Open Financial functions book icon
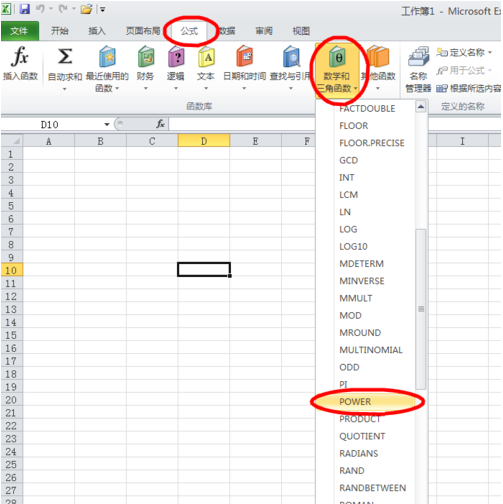 (146, 57)
